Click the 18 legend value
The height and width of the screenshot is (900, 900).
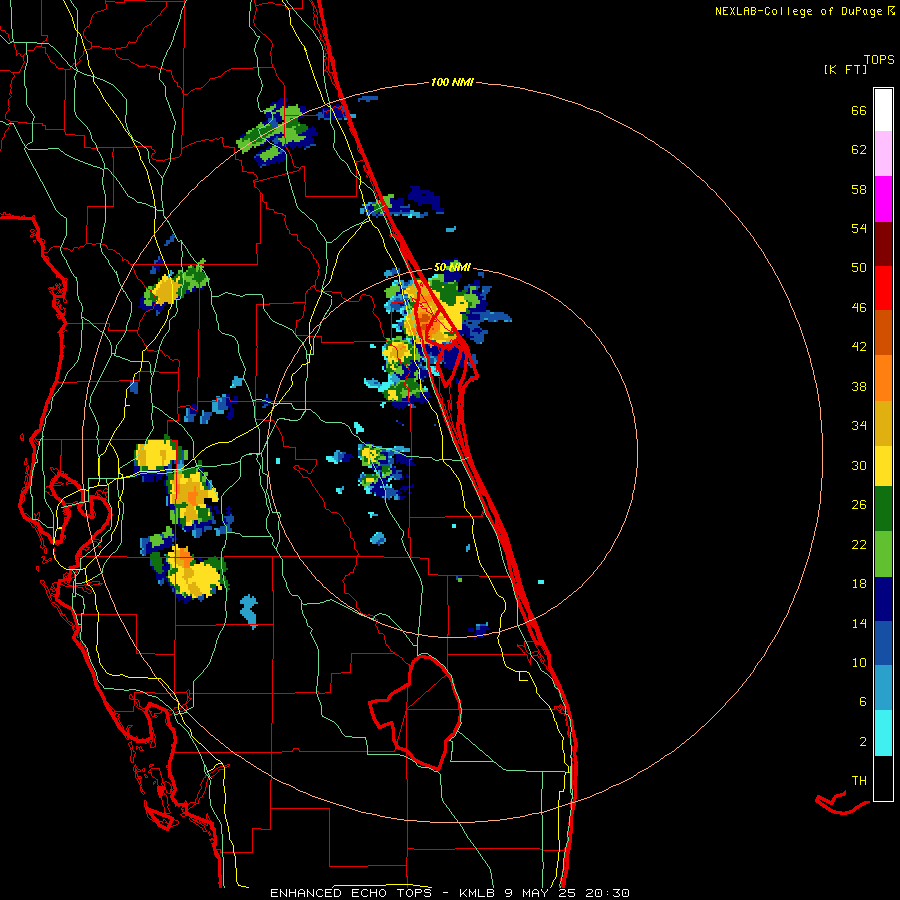click(859, 584)
